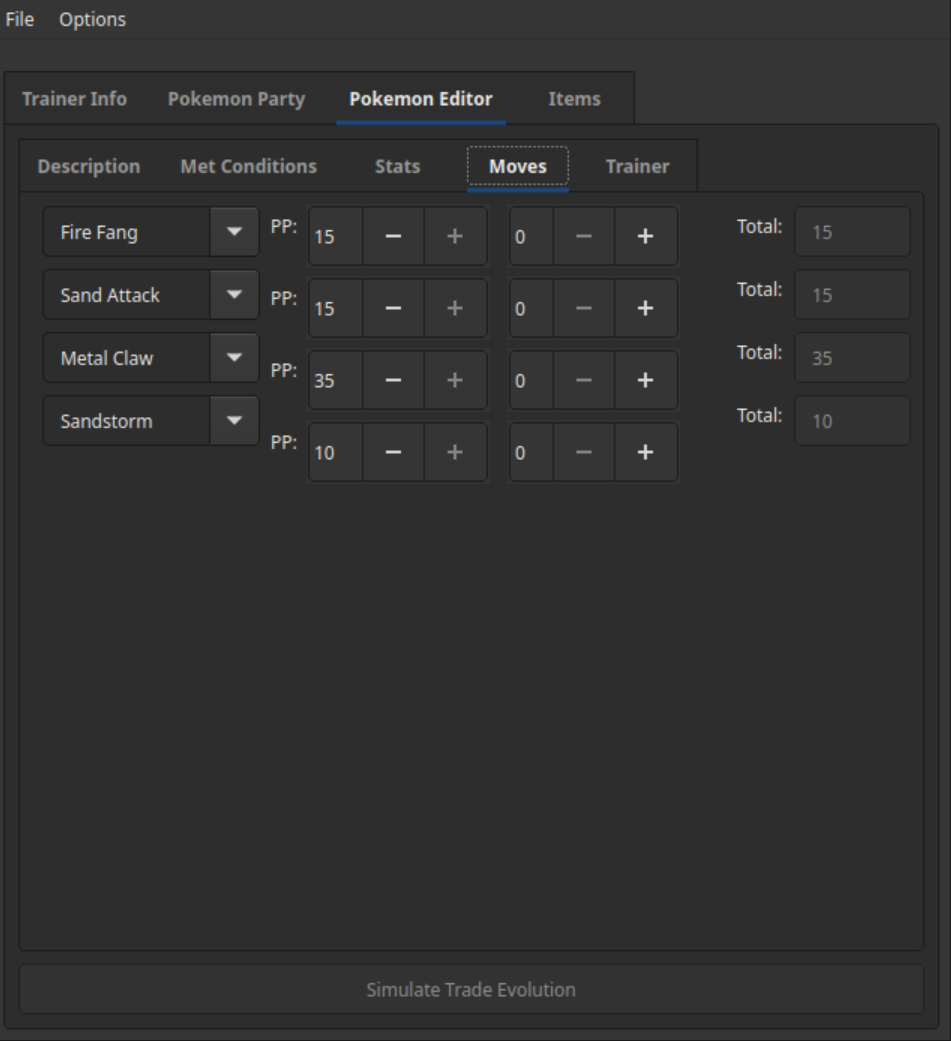Go to the Items tab
The height and width of the screenshot is (1041, 951).
pyautogui.click(x=574, y=99)
